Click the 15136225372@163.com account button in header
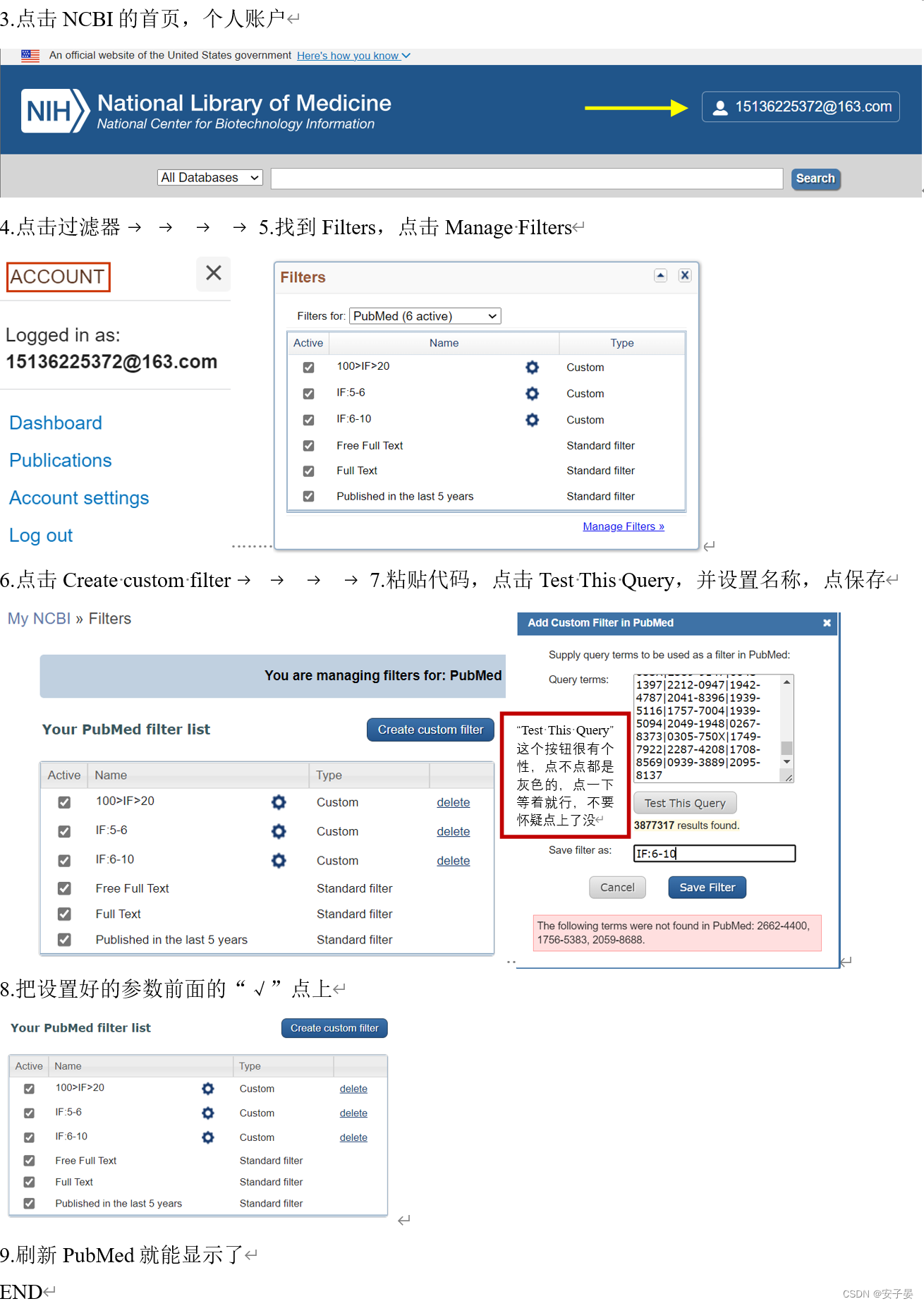This screenshot has height=1306, width=924. click(x=801, y=107)
